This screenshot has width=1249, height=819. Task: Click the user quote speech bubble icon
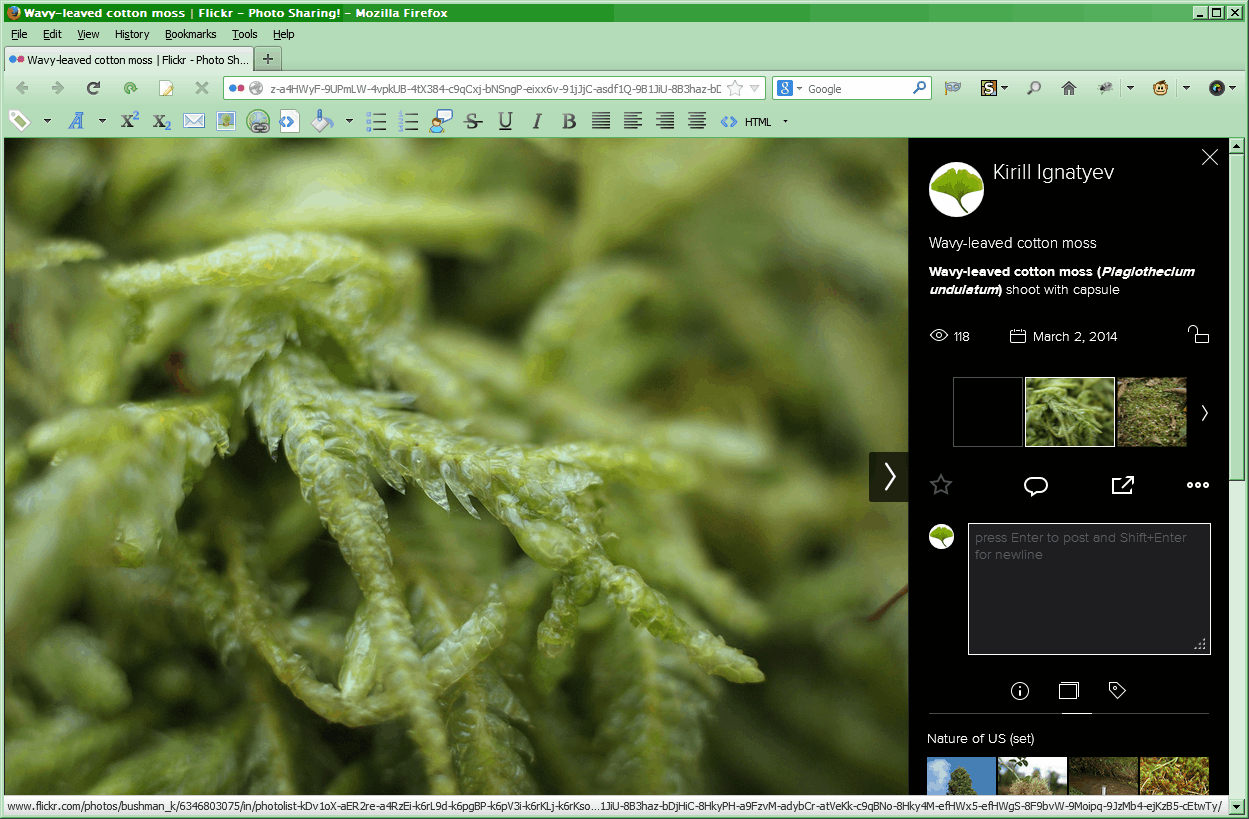[441, 121]
